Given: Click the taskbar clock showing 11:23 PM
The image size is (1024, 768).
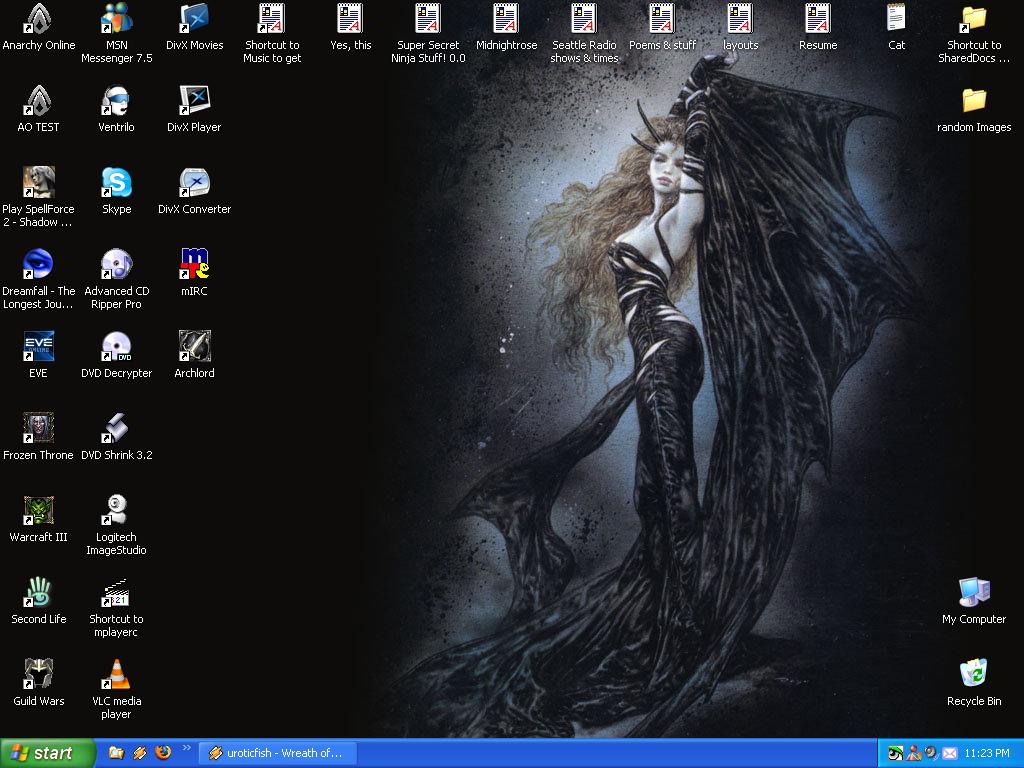Looking at the screenshot, I should [987, 753].
